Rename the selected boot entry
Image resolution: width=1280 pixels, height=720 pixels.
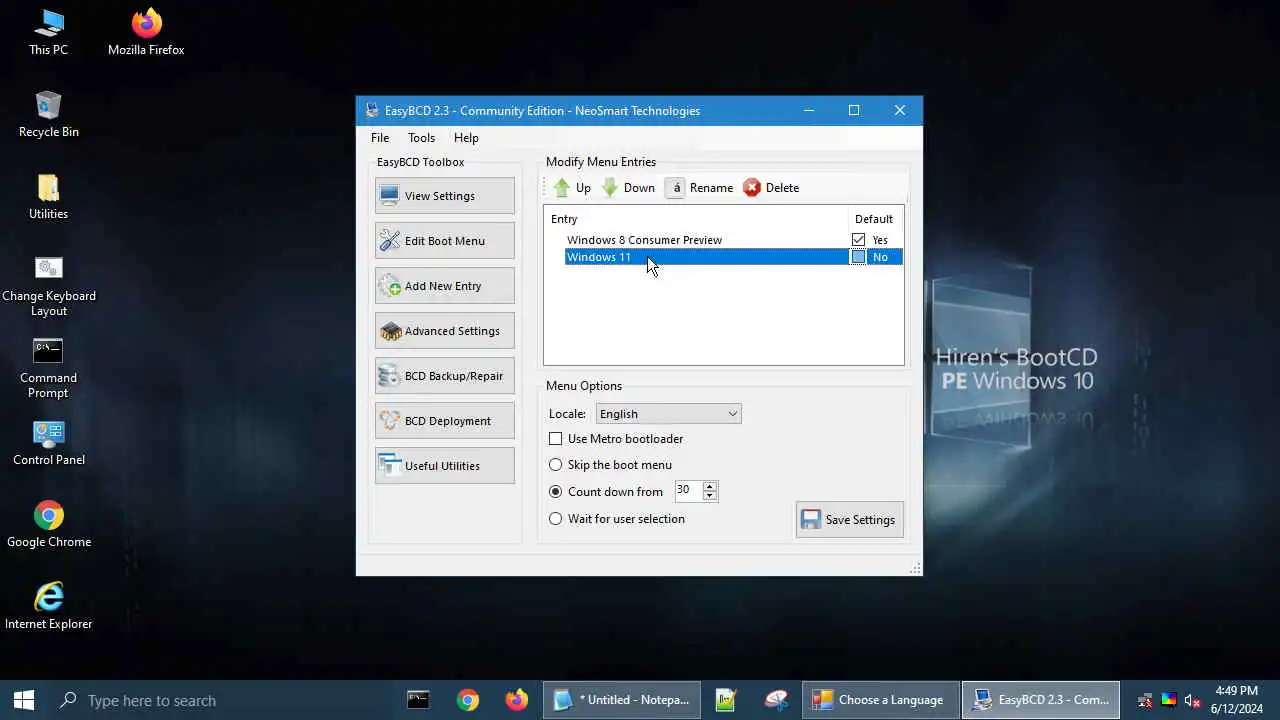coord(700,188)
